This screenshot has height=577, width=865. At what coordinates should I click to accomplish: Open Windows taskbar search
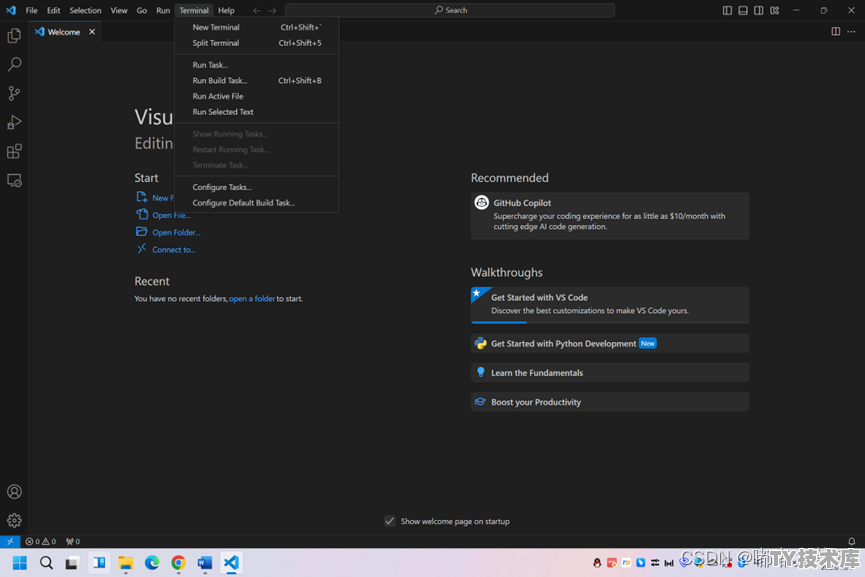click(46, 563)
